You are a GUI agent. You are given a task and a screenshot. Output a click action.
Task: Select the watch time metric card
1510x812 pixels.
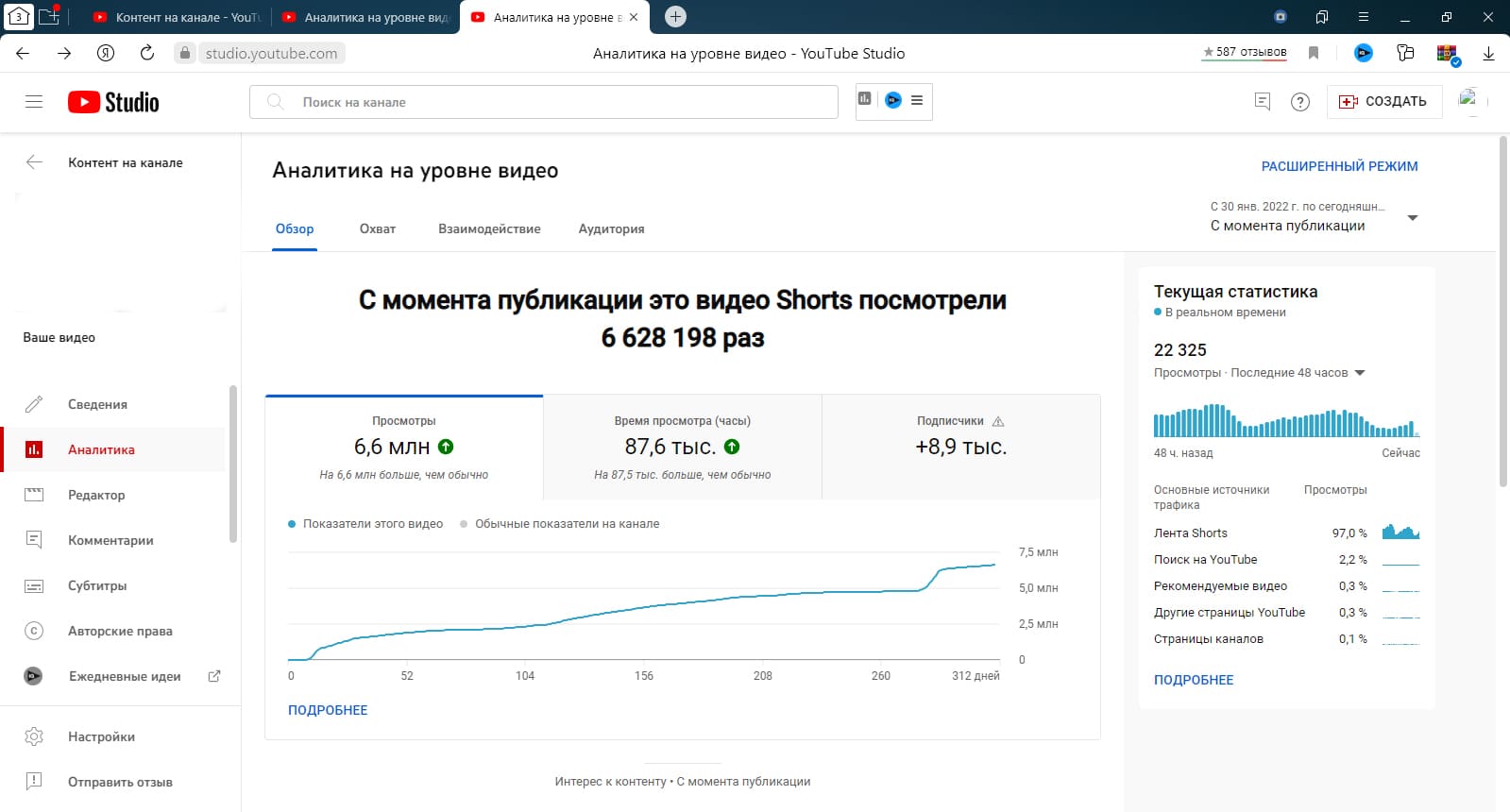[x=682, y=447]
